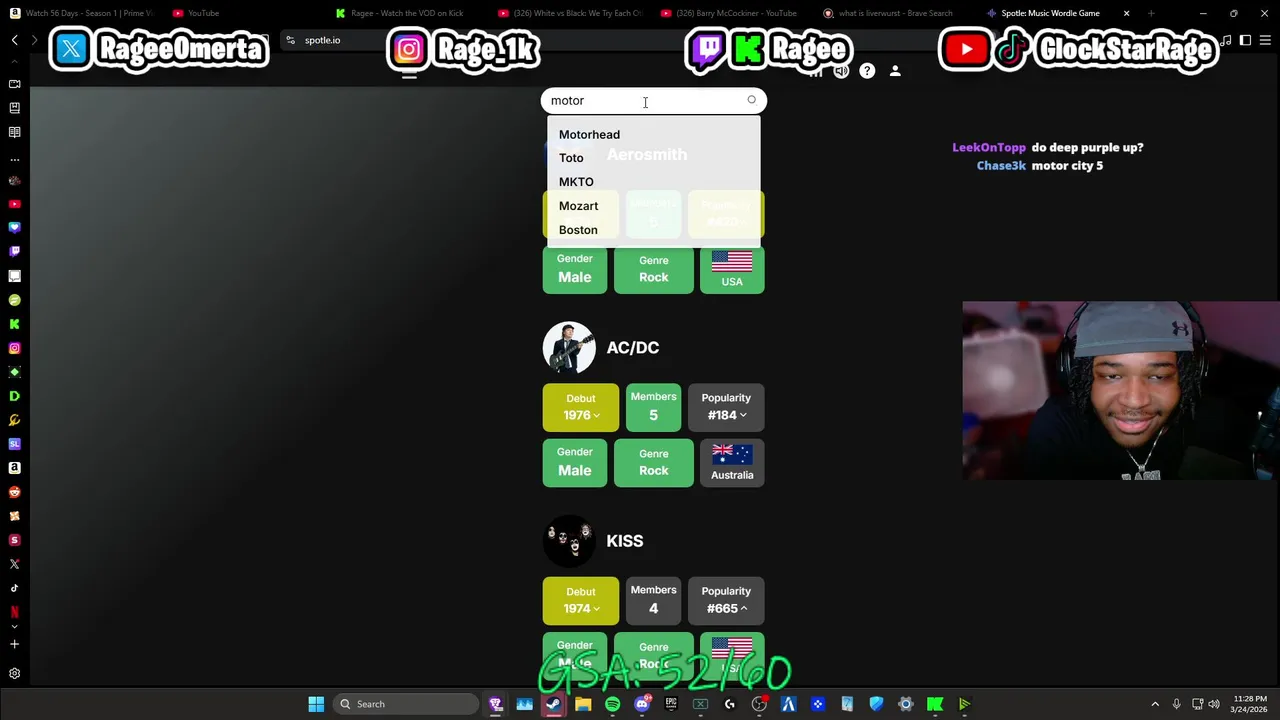
Task: Expand KISS Debut 1974 hint
Action: tap(597, 609)
